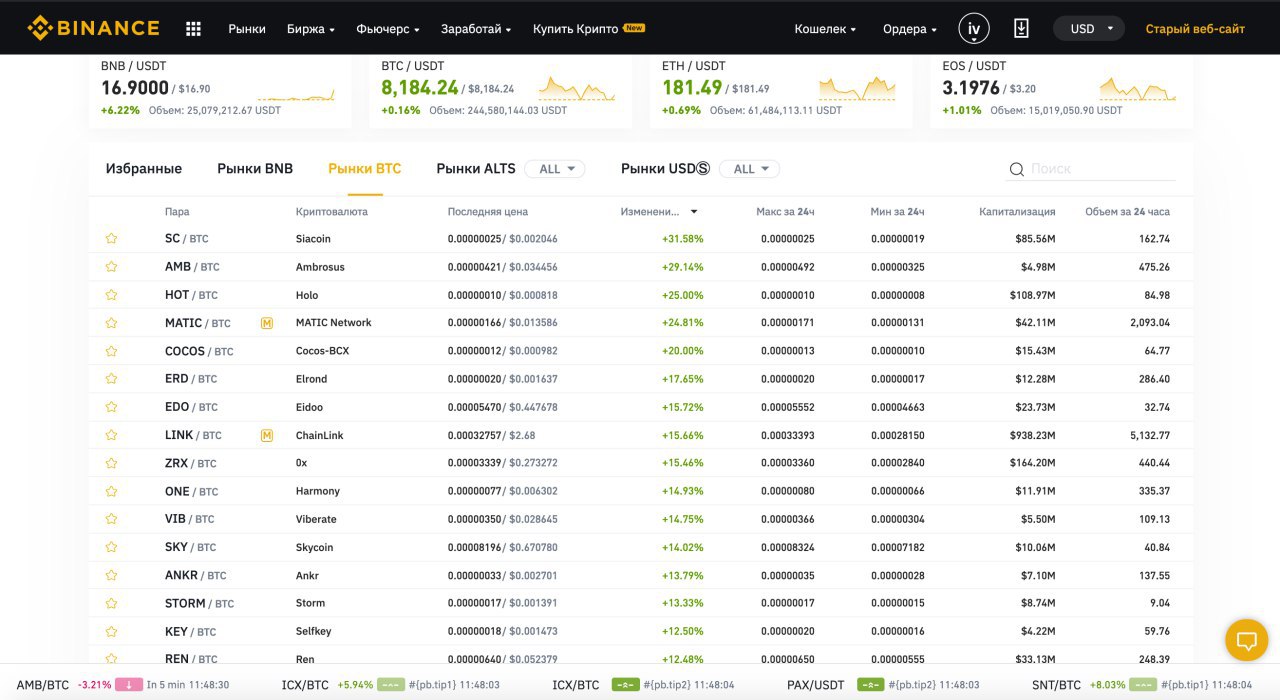Screen dimensions: 1280x700
Task: Open the EOS / USDT mini chart
Action: tap(1138, 89)
